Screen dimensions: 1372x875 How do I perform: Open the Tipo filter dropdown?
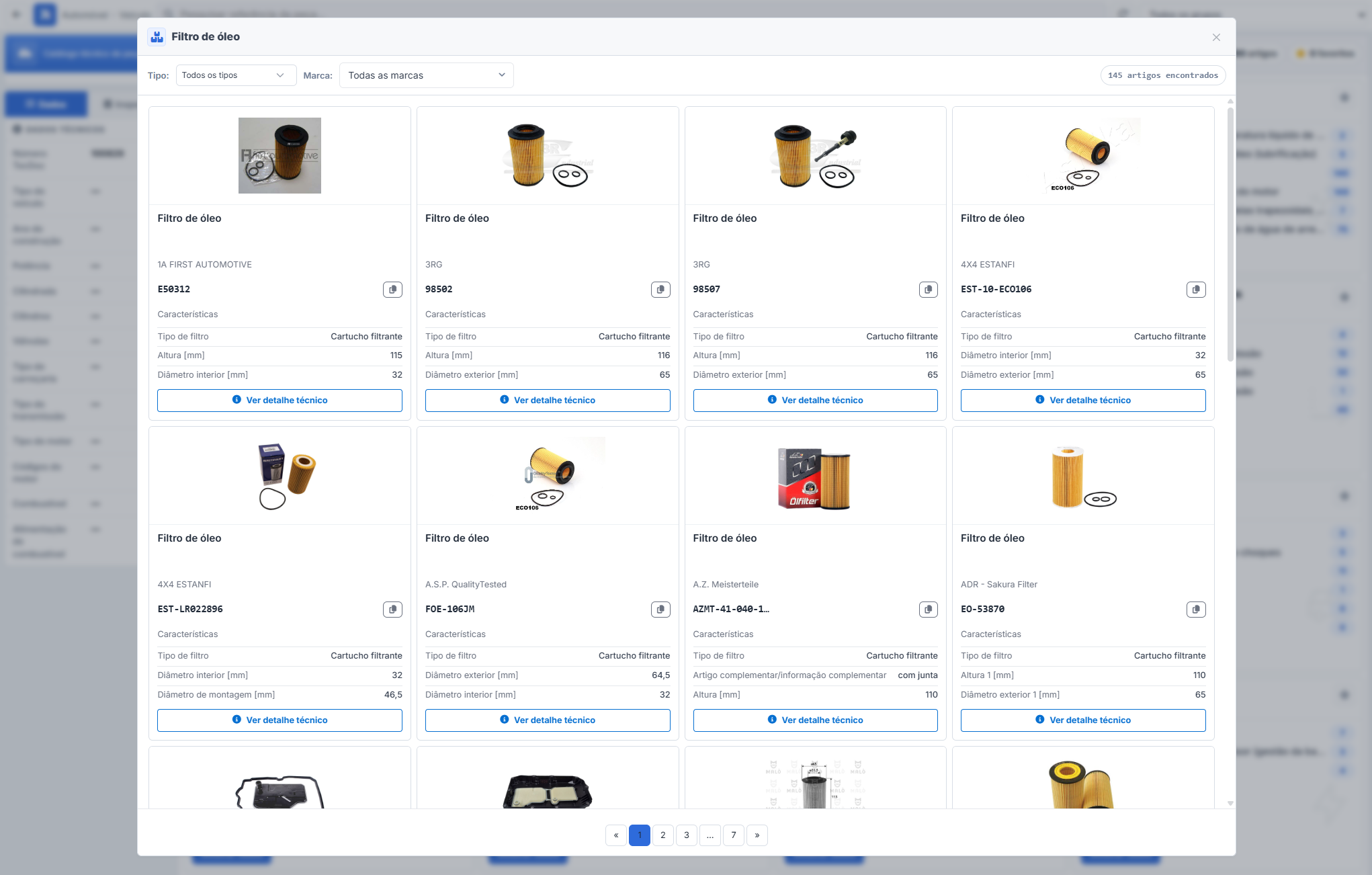(x=236, y=75)
